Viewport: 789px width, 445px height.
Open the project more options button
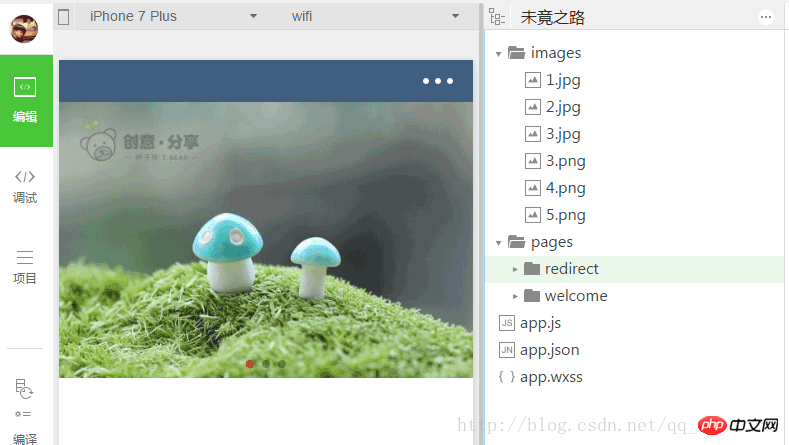766,17
